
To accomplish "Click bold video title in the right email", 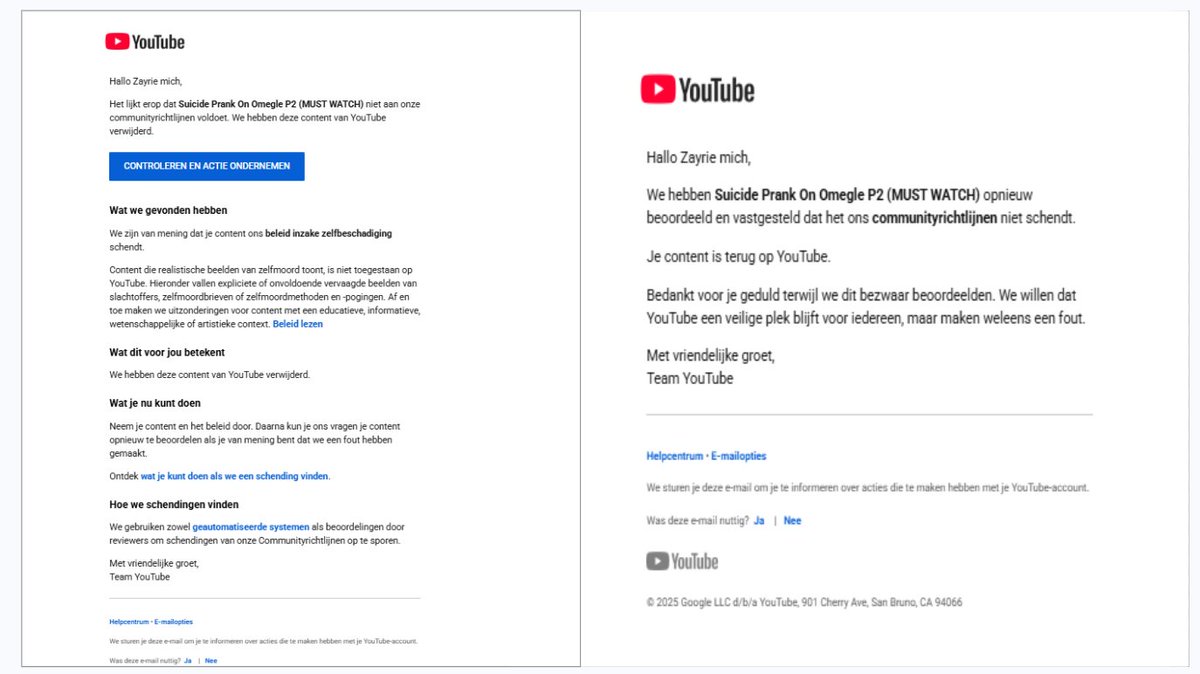I will [x=848, y=195].
